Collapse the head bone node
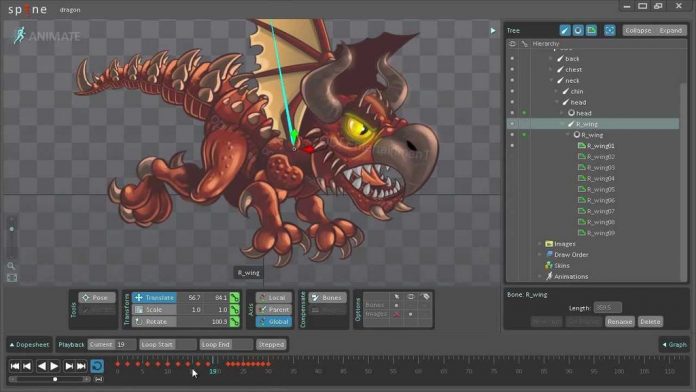The image size is (696, 392). click(x=557, y=102)
